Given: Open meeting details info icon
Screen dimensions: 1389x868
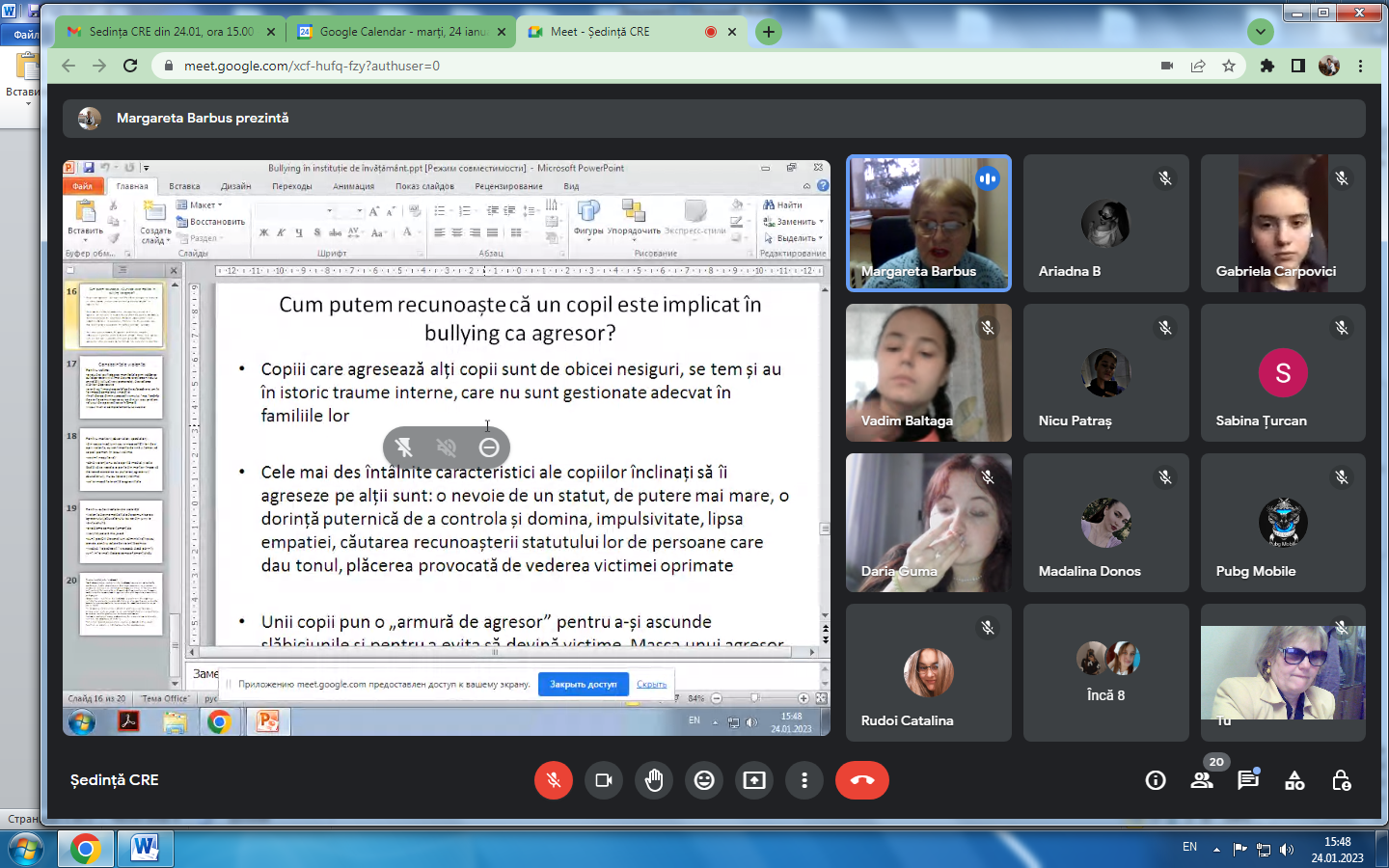Looking at the screenshot, I should coord(1156,780).
